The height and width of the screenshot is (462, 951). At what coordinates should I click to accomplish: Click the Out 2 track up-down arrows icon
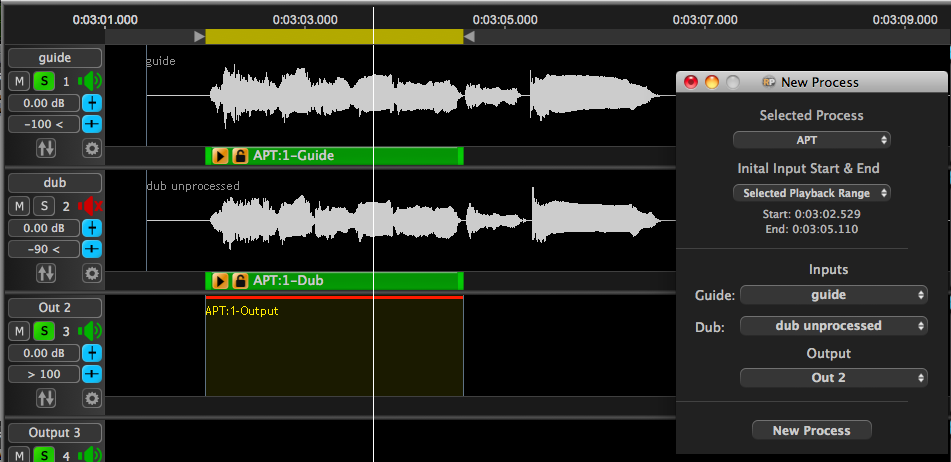(x=46, y=398)
